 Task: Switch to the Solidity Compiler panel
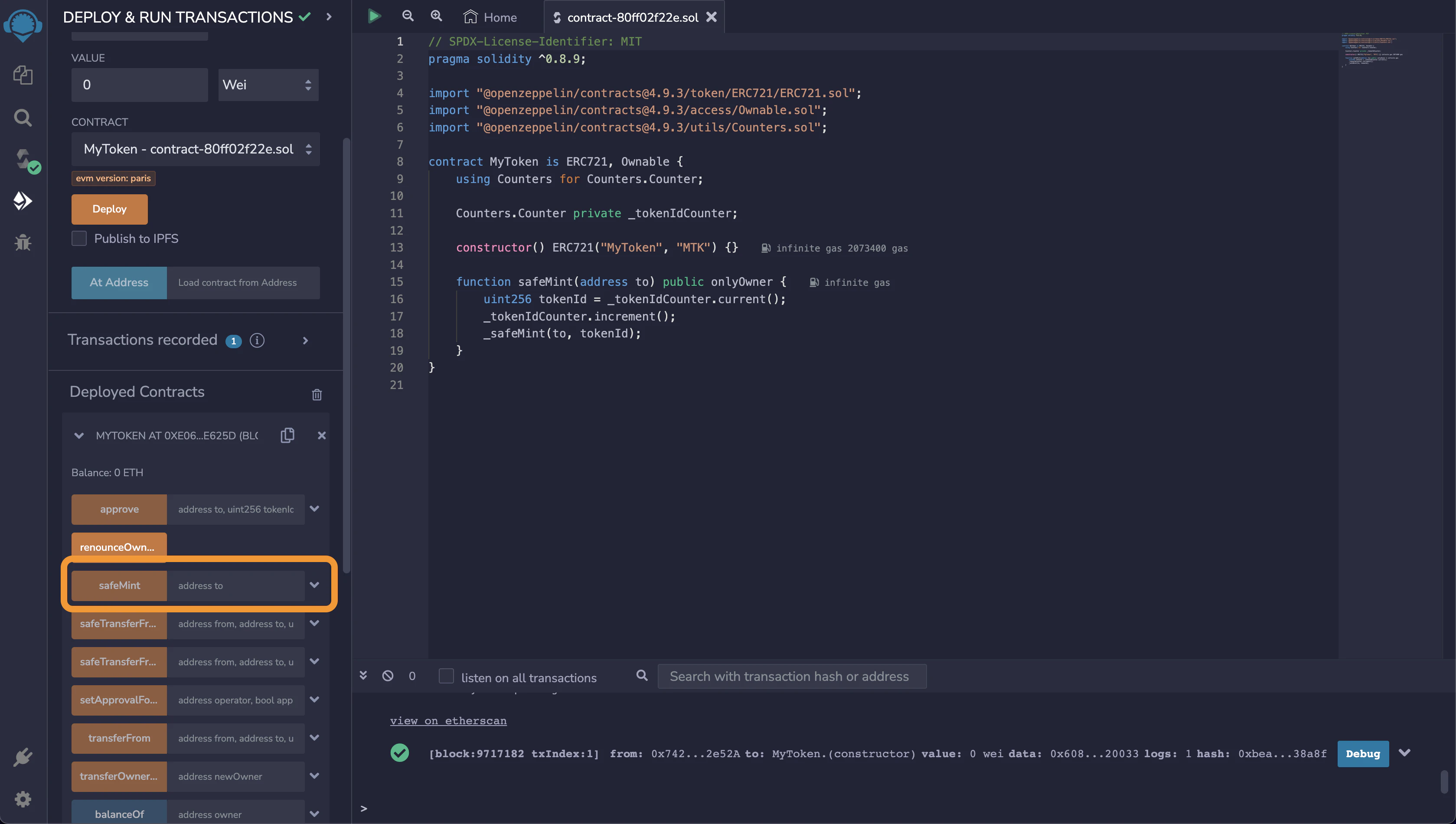click(x=23, y=159)
